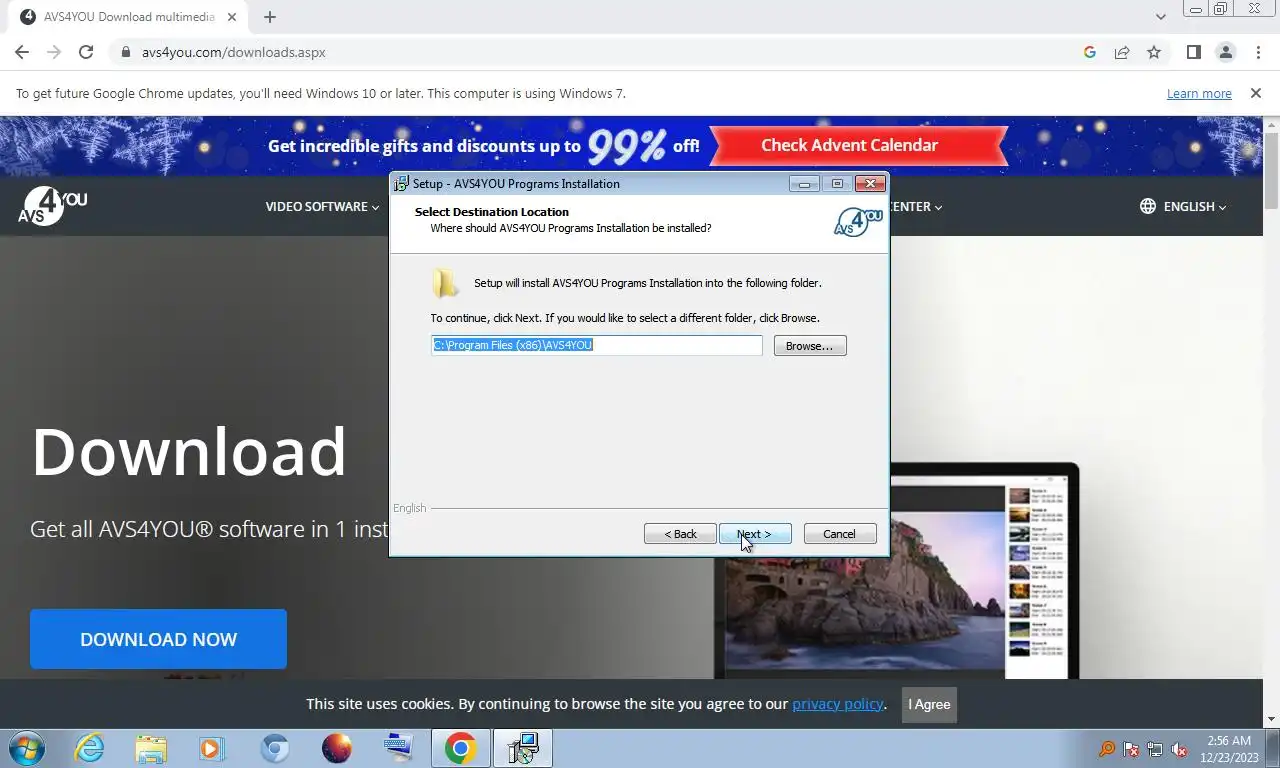Click I Agree on cookie notice
The width and height of the screenshot is (1280, 768).
(x=929, y=704)
